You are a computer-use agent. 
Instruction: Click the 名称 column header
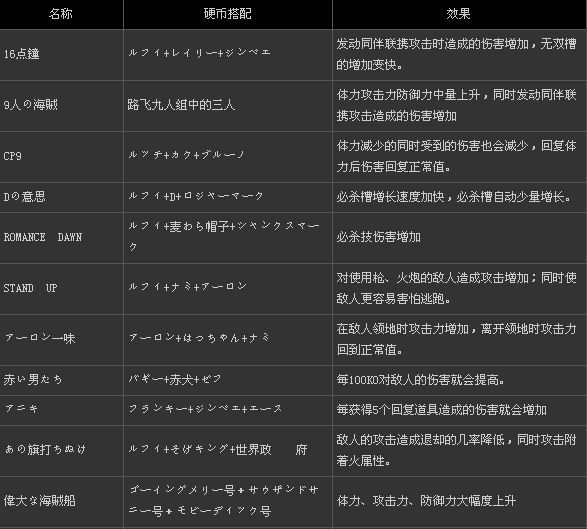pyautogui.click(x=61, y=14)
